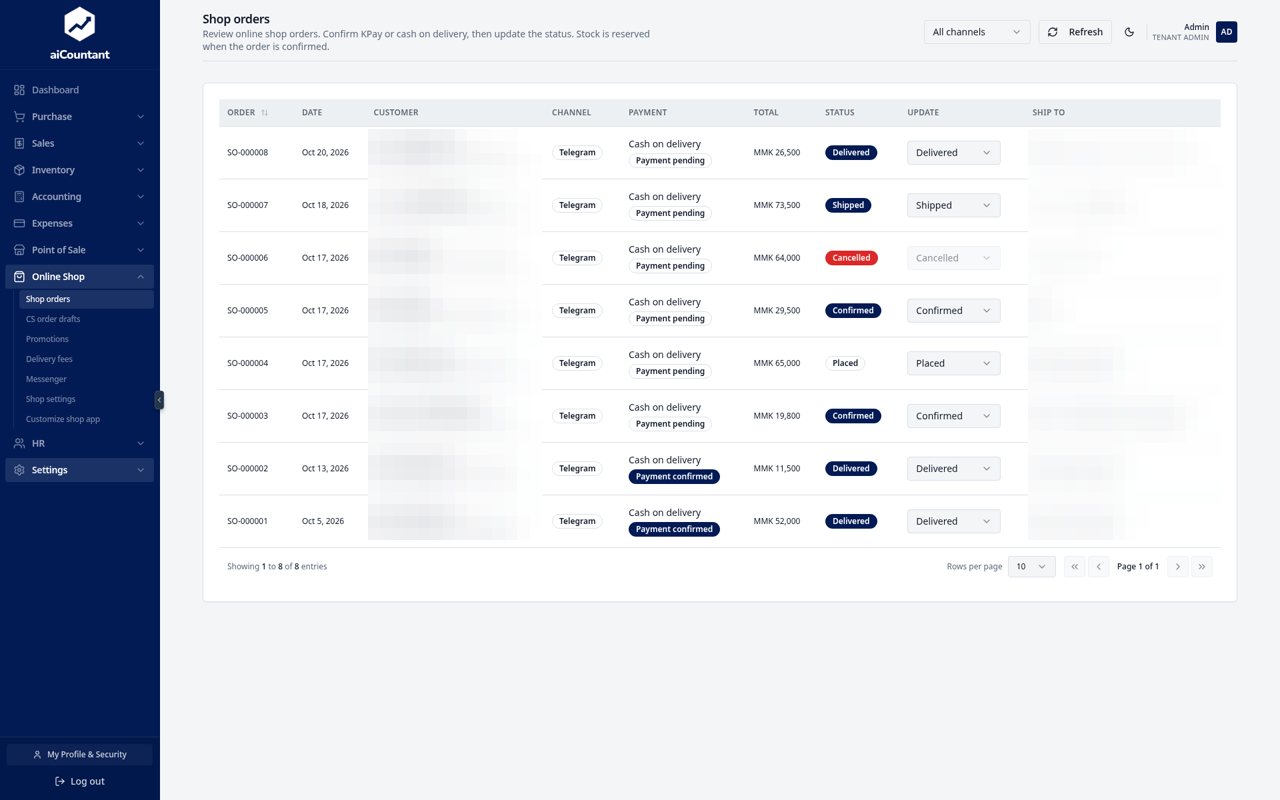Collapse the sidebar with the edge handle
The width and height of the screenshot is (1280, 800).
tap(159, 400)
